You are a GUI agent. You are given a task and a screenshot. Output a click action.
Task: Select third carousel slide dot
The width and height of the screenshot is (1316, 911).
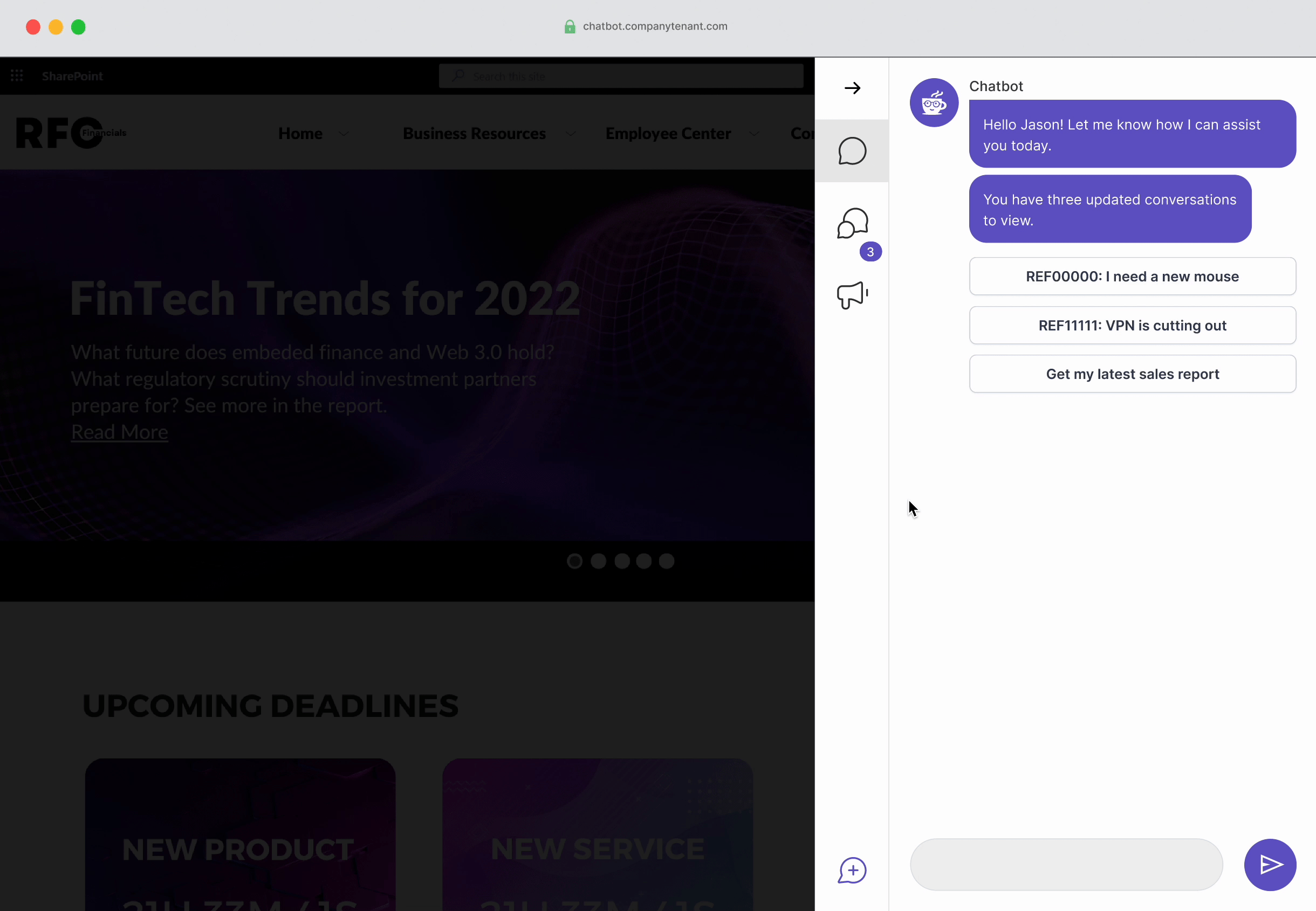(622, 561)
